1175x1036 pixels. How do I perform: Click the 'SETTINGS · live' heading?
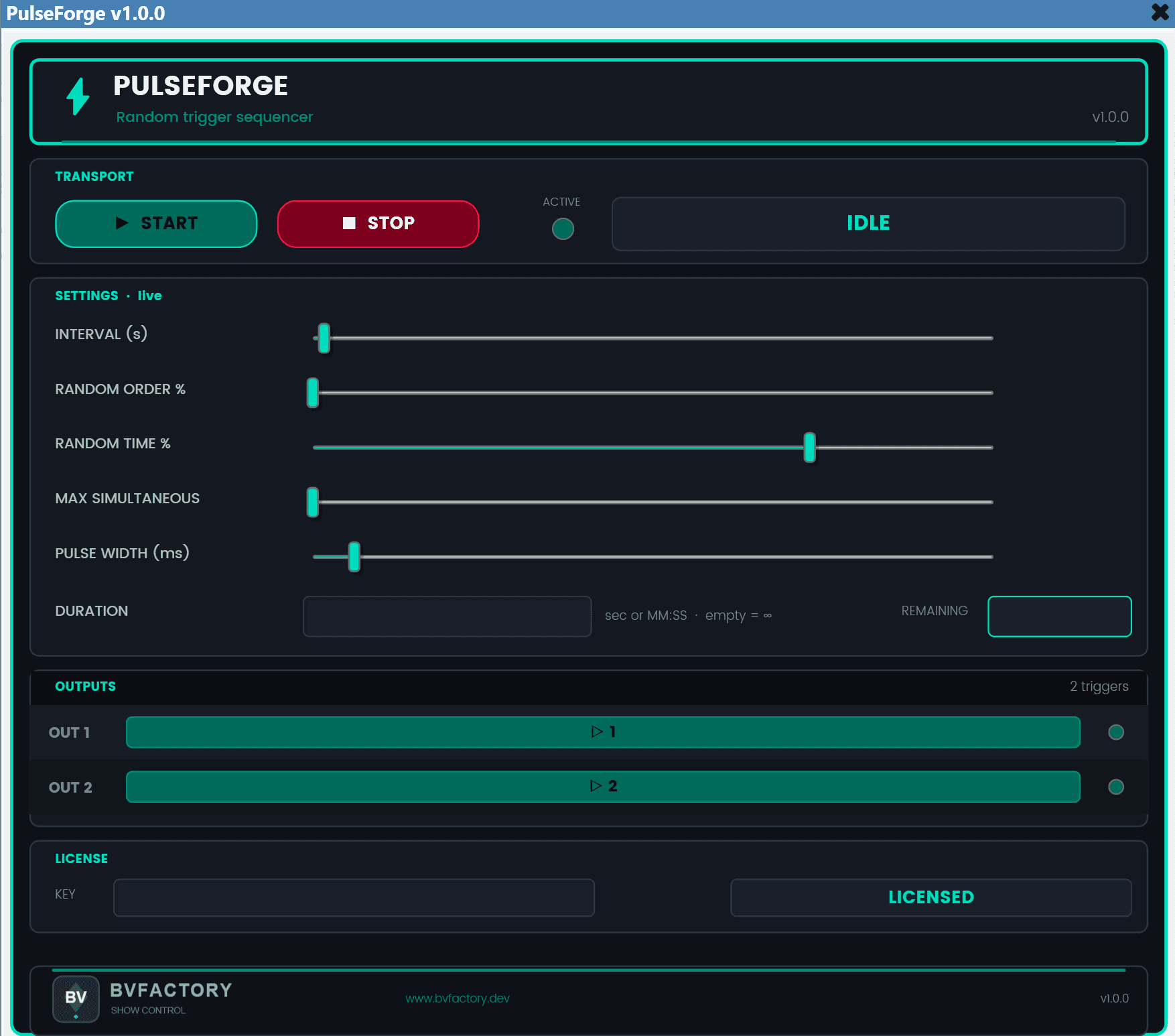109,296
